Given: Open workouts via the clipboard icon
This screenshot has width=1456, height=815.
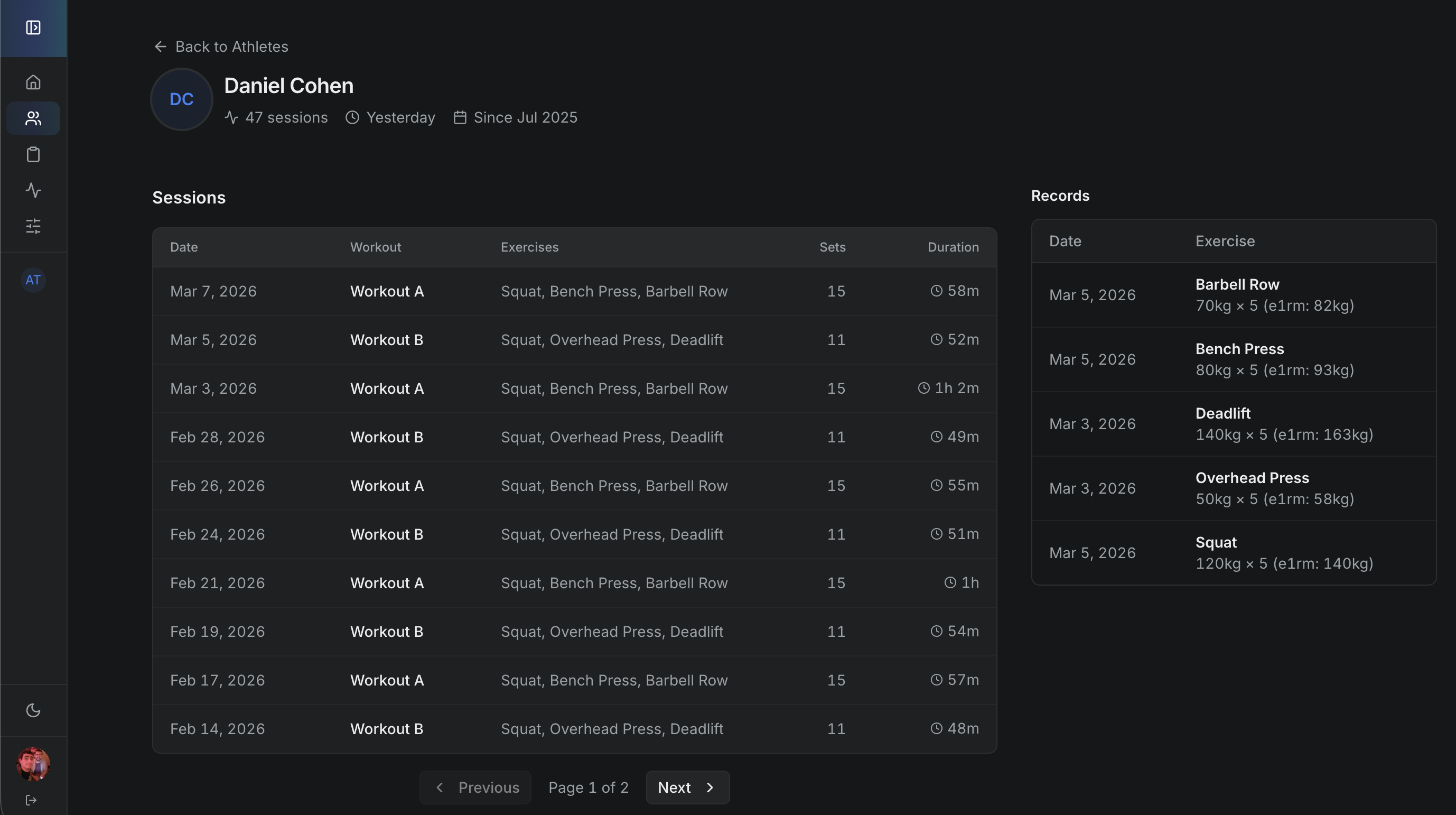Looking at the screenshot, I should [x=33, y=154].
